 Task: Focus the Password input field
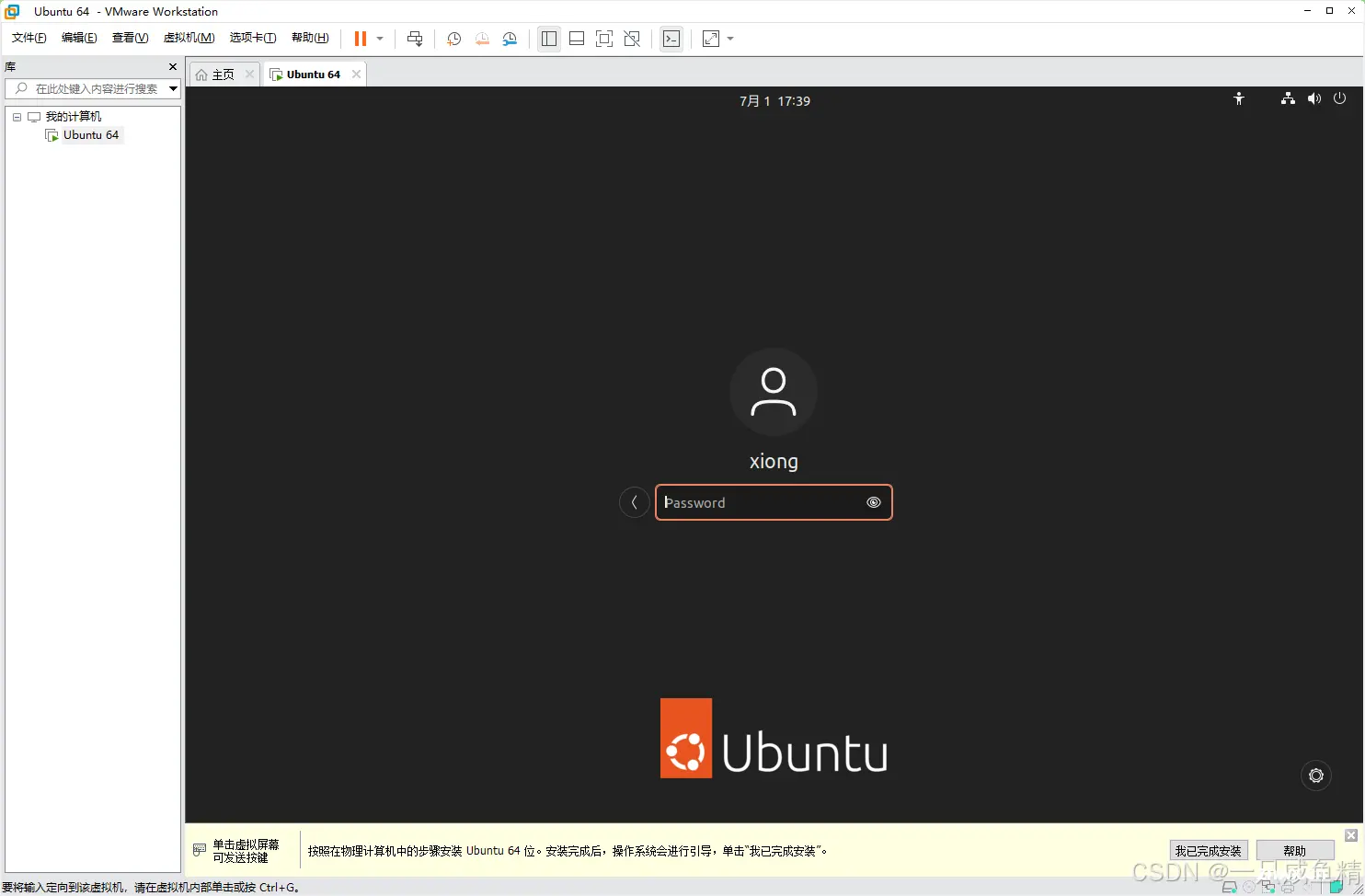point(774,502)
